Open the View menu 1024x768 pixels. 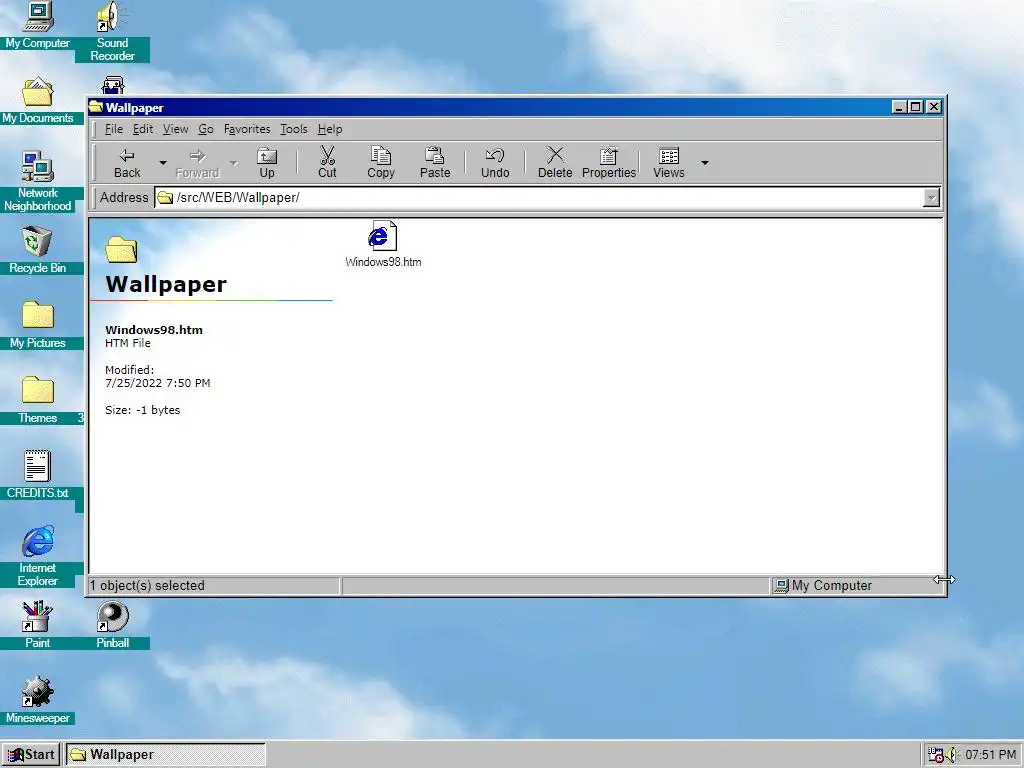click(x=175, y=129)
